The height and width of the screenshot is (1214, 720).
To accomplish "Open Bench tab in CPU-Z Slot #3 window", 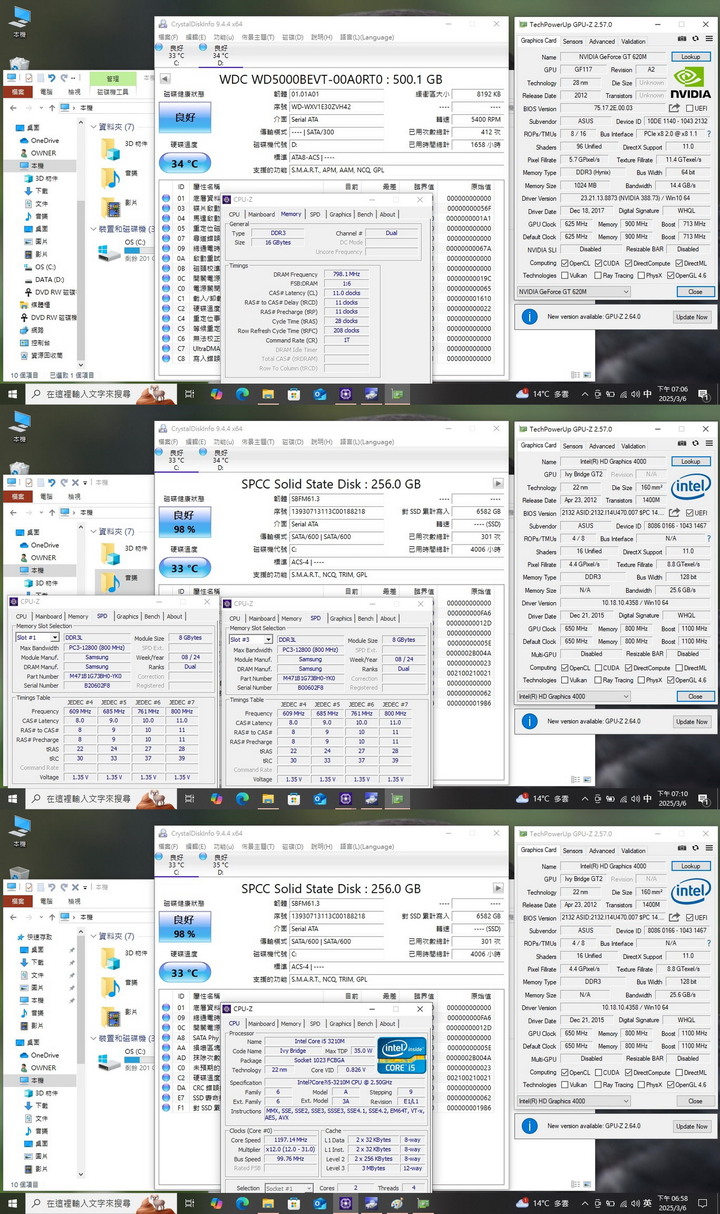I will [x=365, y=618].
